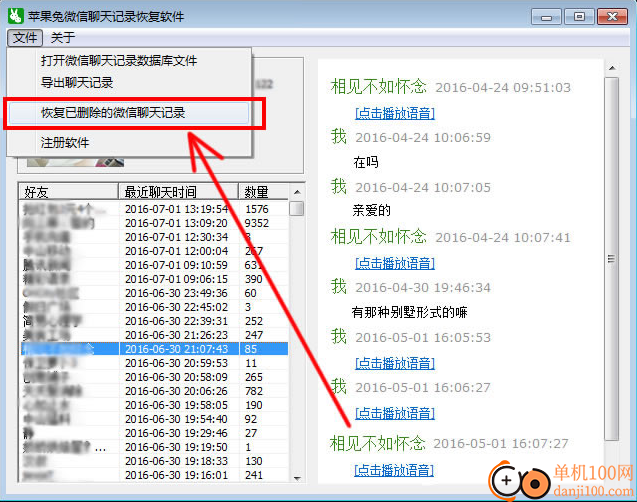
Task: Select row with time 2016-06-30 20:59:53
Action: (x=154, y=363)
